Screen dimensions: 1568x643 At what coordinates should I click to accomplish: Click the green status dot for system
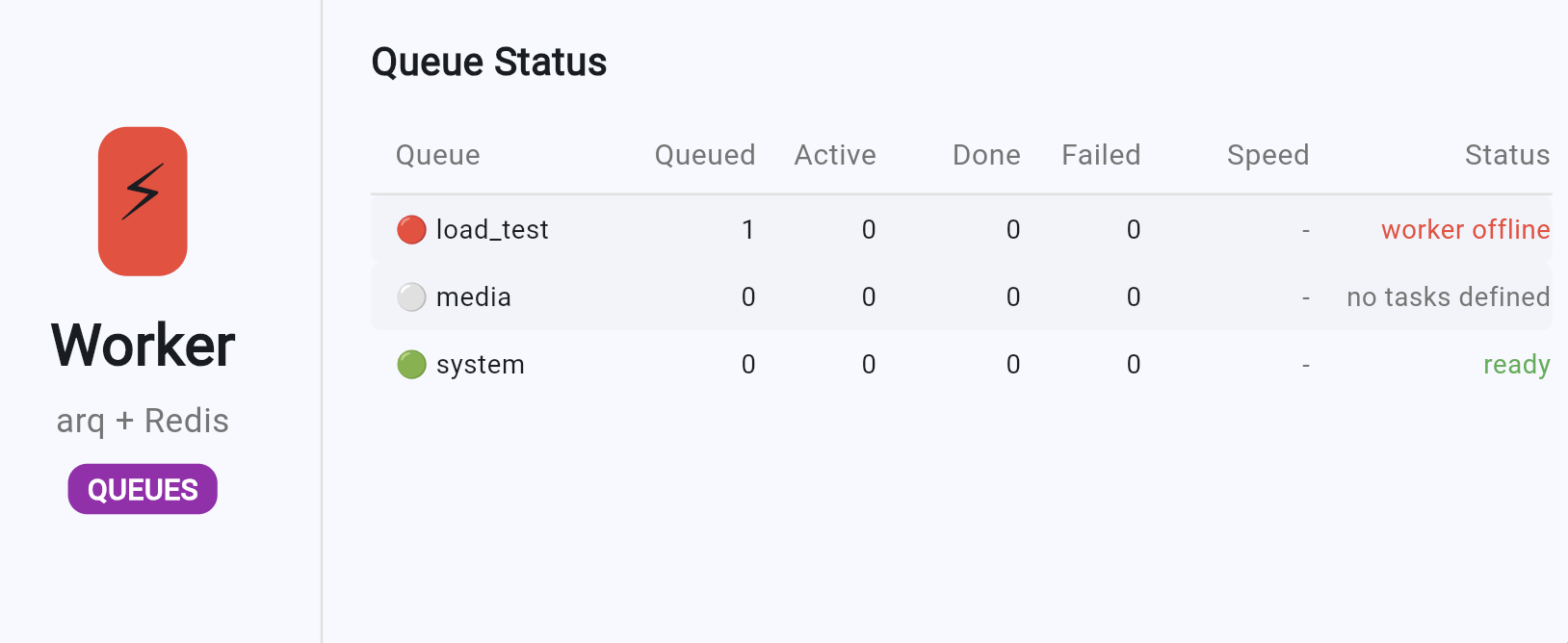(x=411, y=365)
